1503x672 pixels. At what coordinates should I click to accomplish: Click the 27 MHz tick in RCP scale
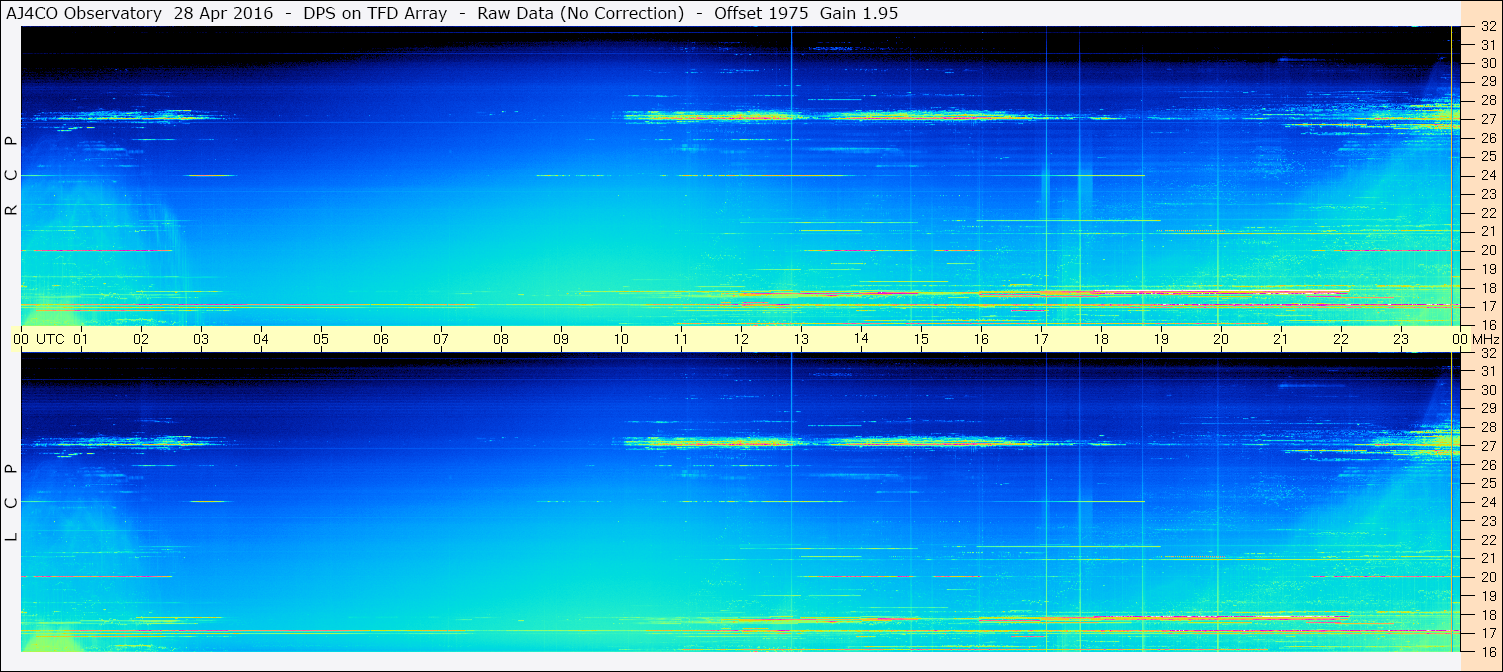tap(1487, 119)
